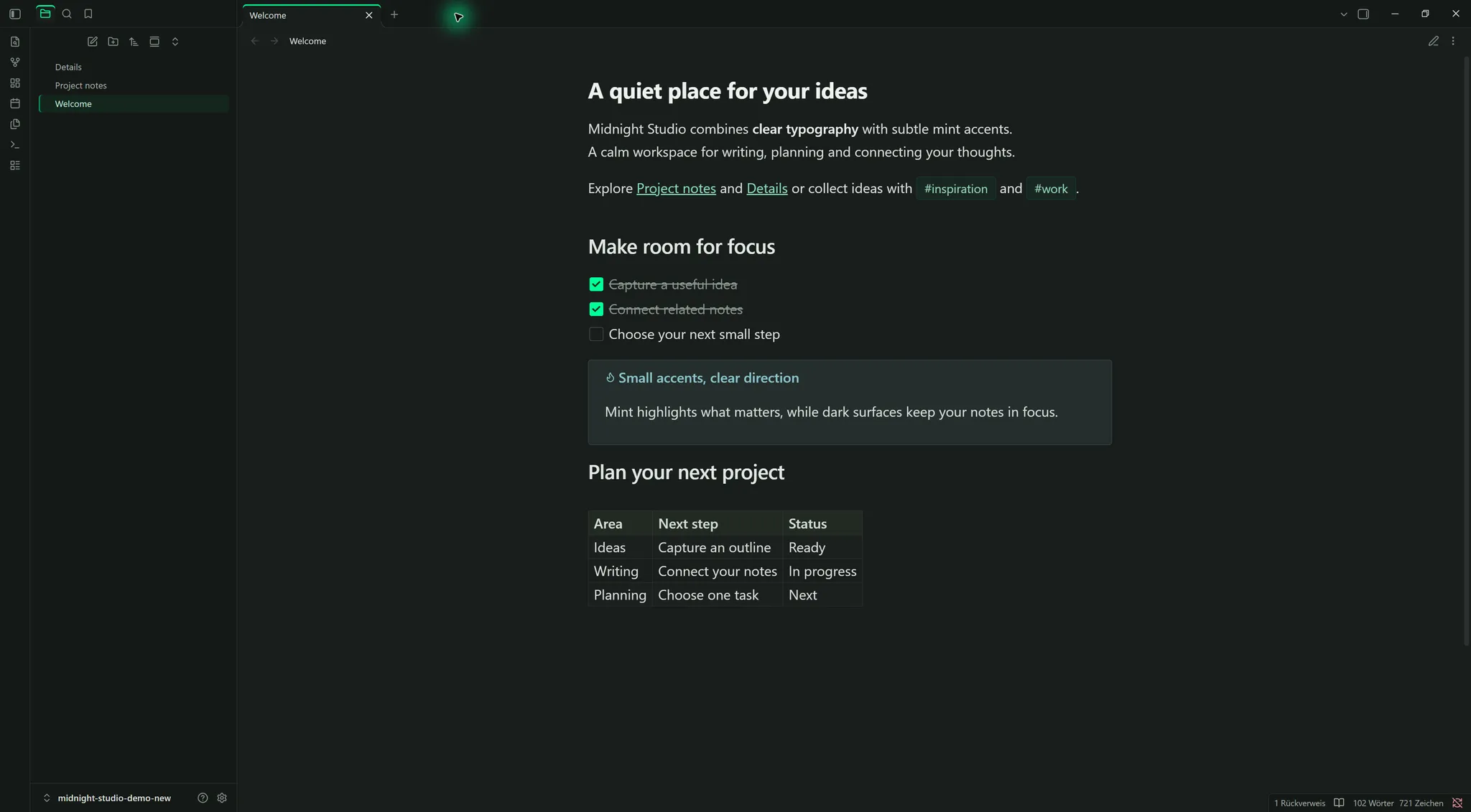The image size is (1471, 812).
Task: Uncheck the 'Capture a useful idea' checkbox
Action: click(x=596, y=284)
